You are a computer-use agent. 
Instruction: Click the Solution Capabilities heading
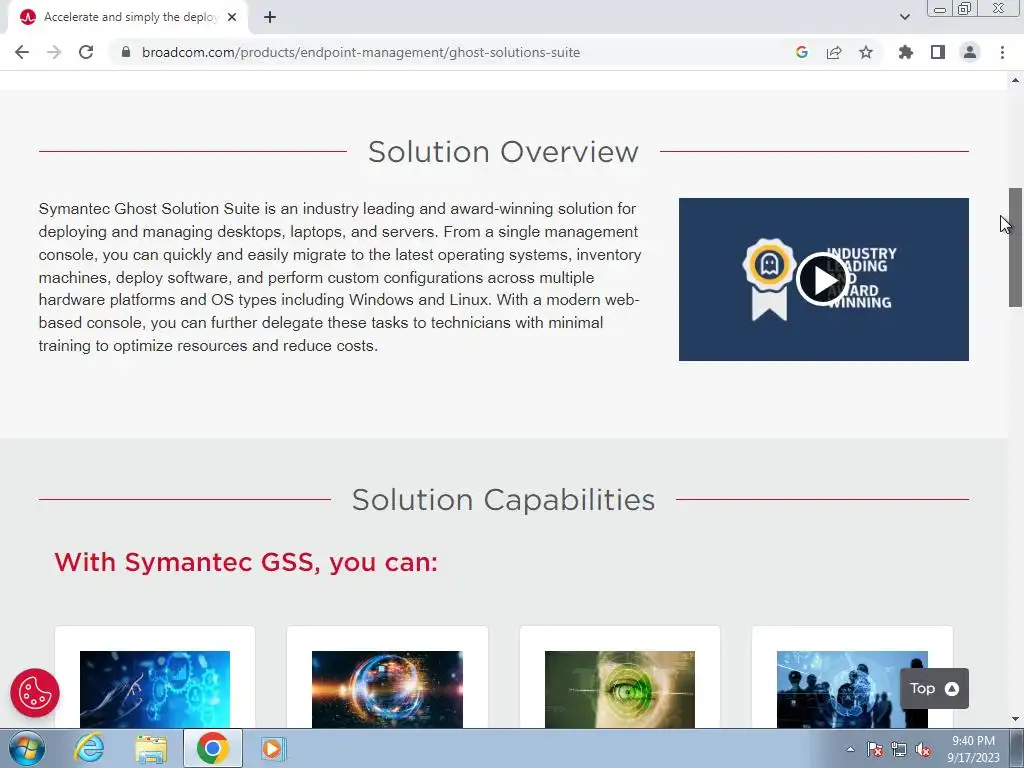point(503,500)
